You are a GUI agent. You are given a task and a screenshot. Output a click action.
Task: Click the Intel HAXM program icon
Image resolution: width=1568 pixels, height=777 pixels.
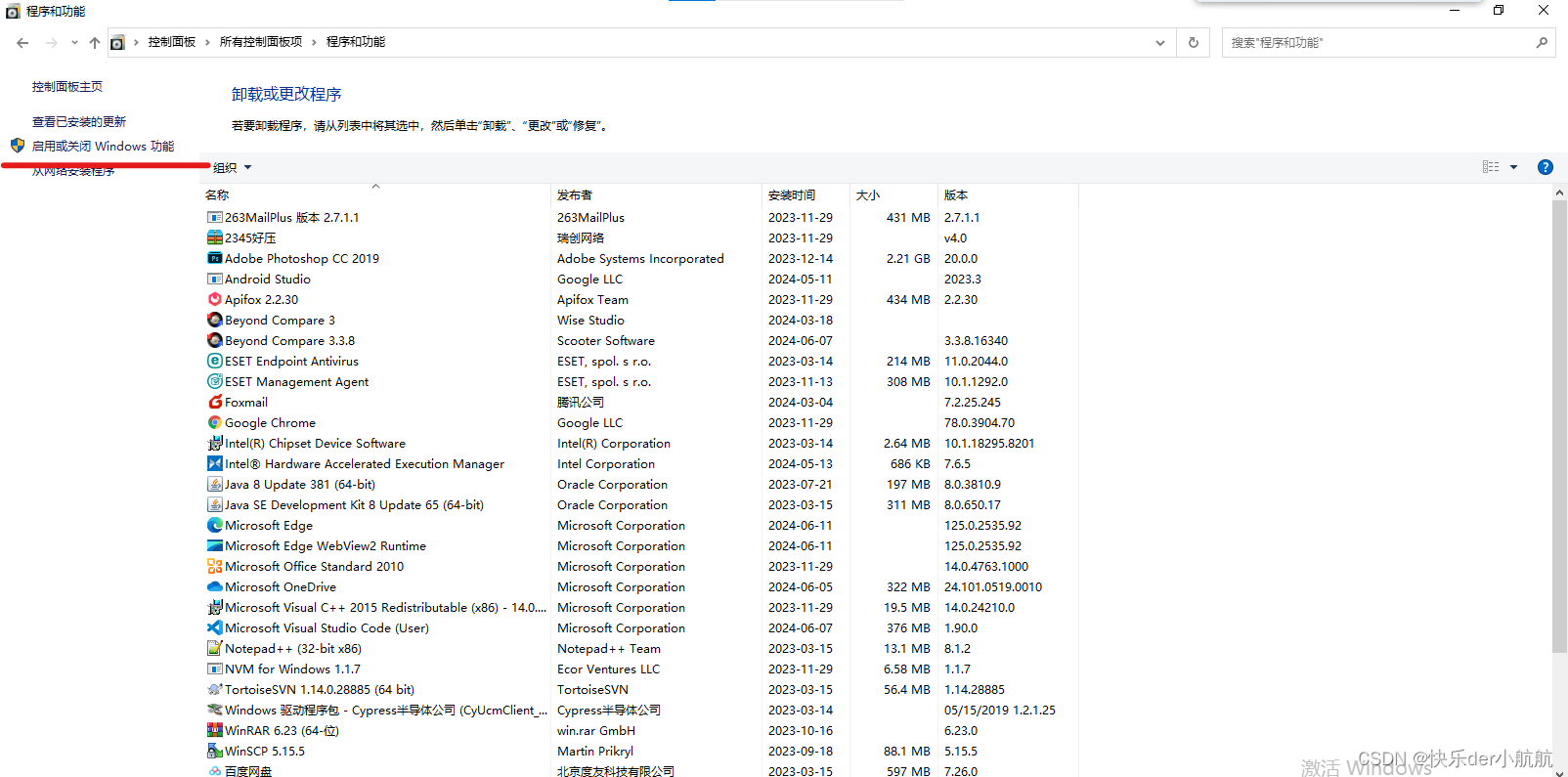(x=215, y=463)
